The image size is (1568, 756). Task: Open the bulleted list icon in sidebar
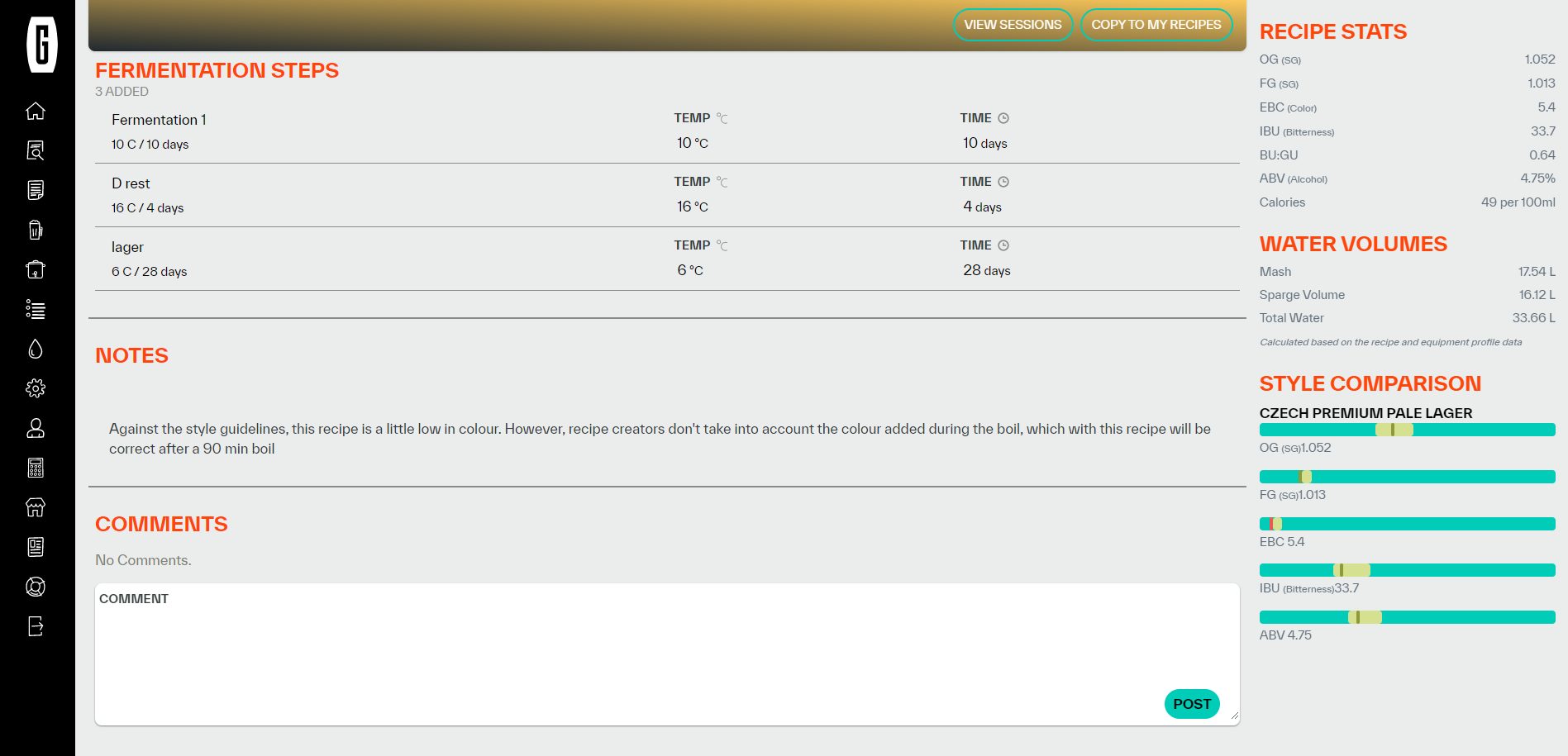[x=36, y=309]
